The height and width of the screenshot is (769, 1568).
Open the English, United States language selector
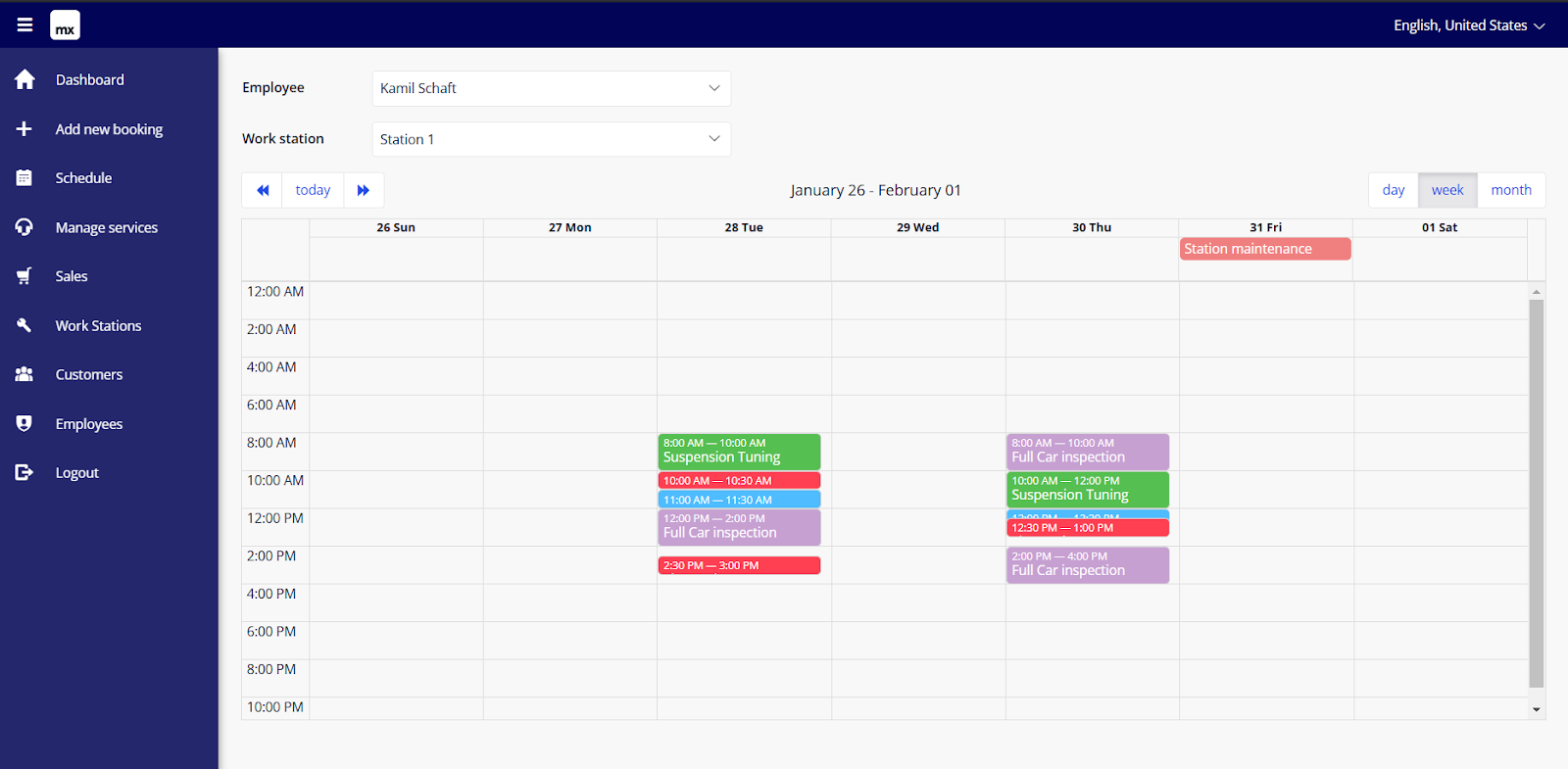(x=1468, y=25)
